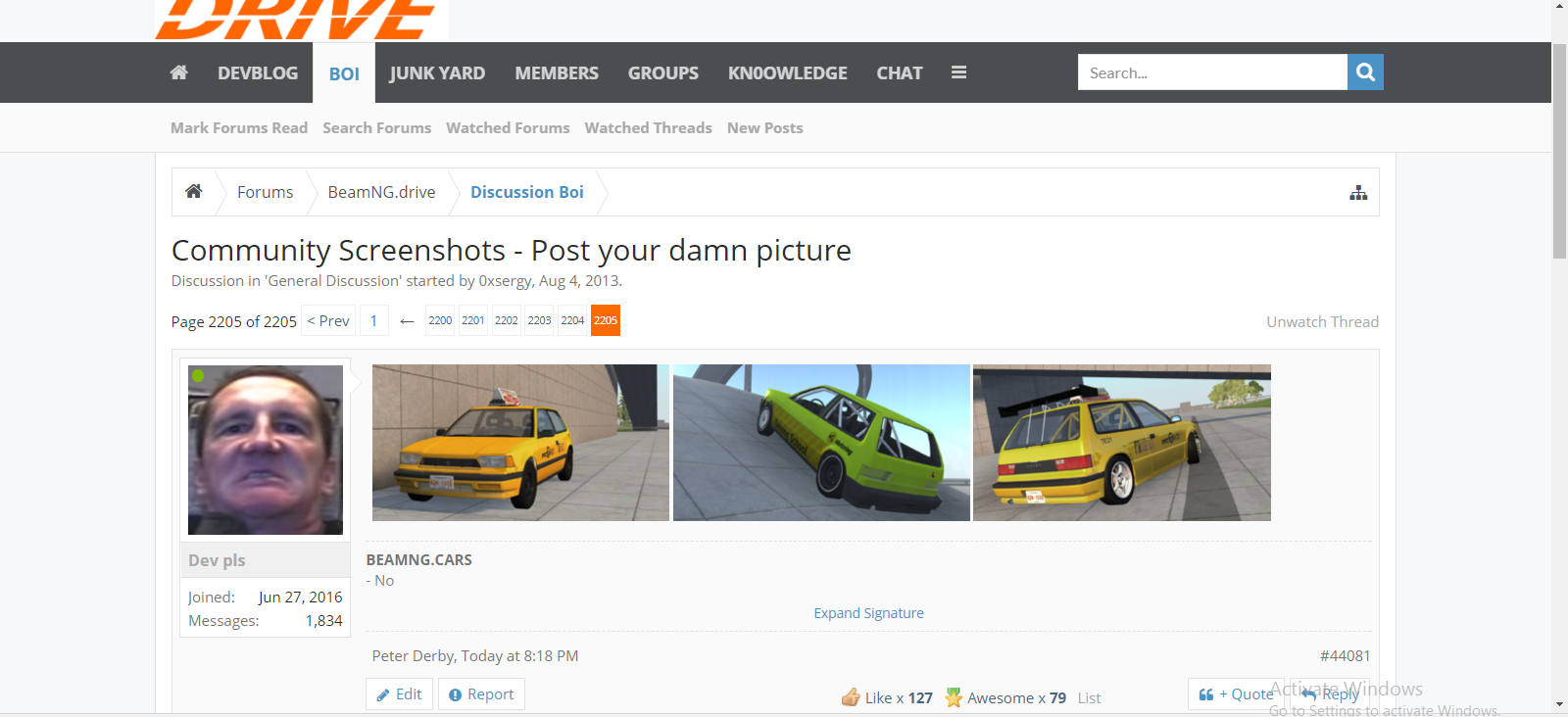Click the thumbs-up Like icon

[851, 697]
